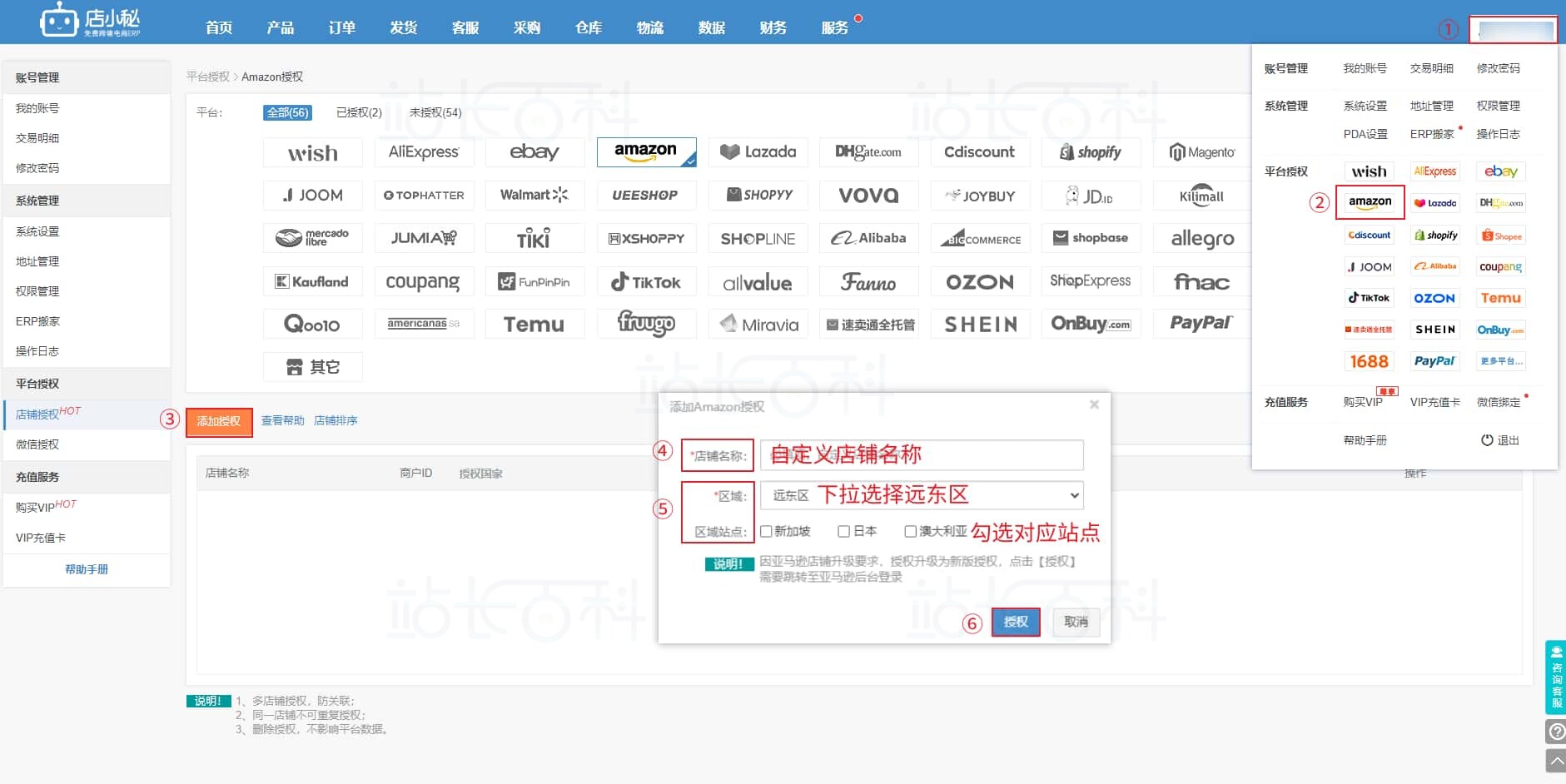1566x784 pixels.
Task: Open 操作日志 in the left sidebar
Action: (87, 351)
